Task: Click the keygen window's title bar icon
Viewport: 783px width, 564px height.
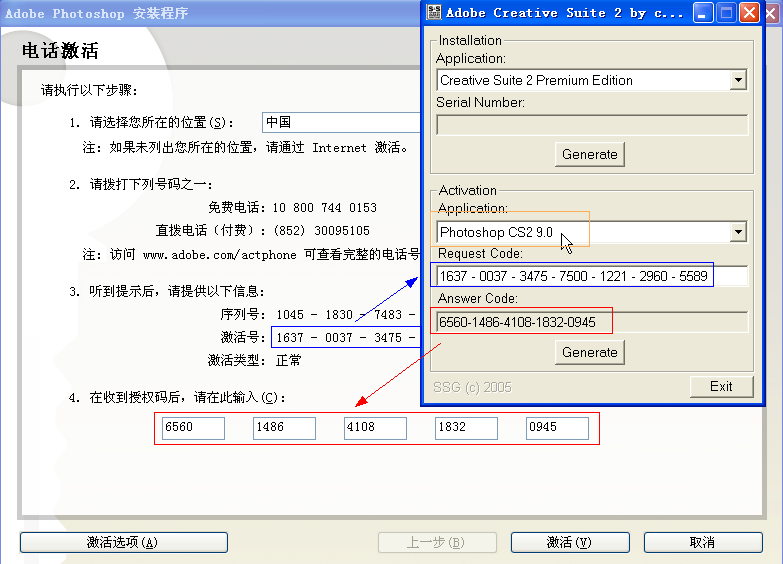Action: 434,13
